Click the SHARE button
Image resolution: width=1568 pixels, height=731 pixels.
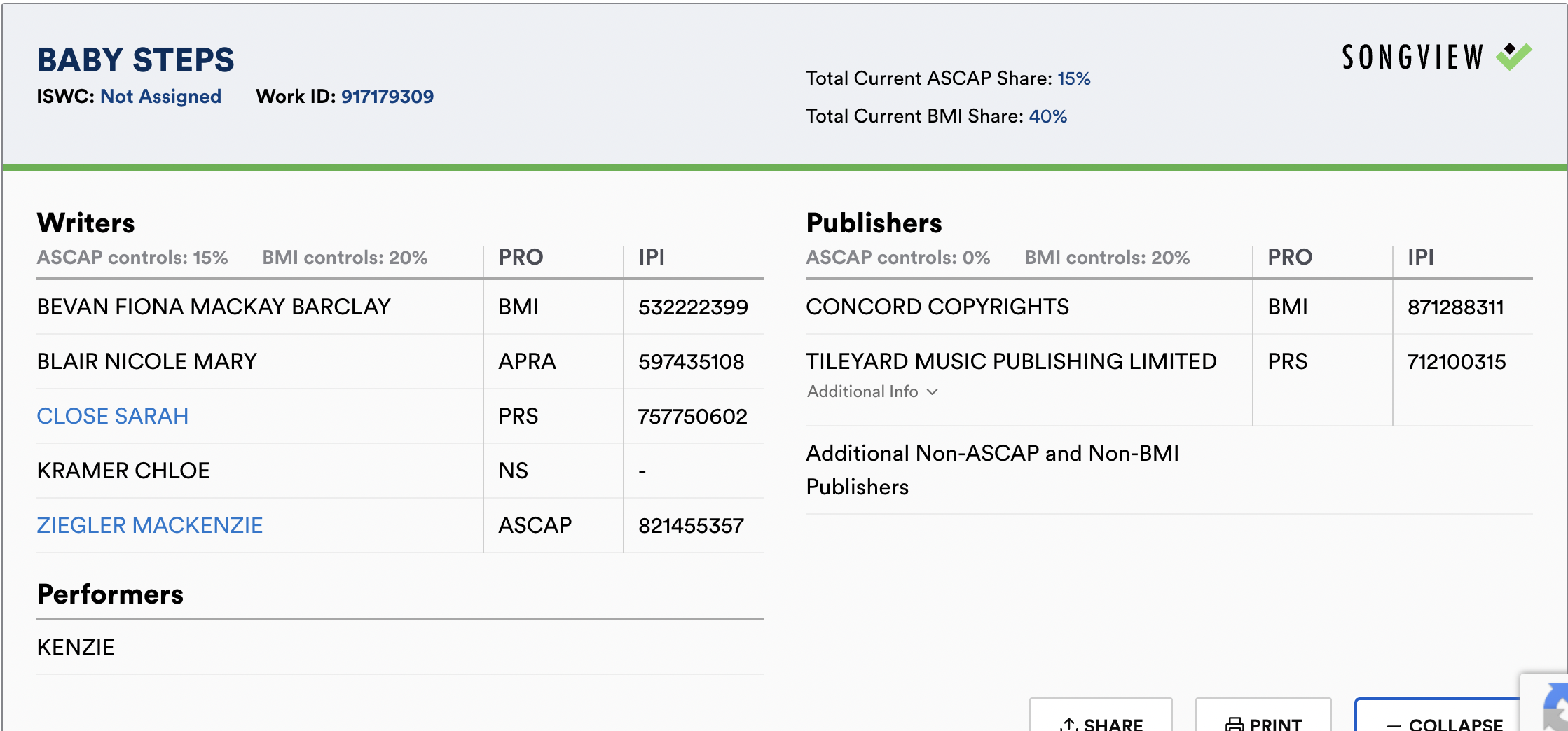(x=1101, y=716)
